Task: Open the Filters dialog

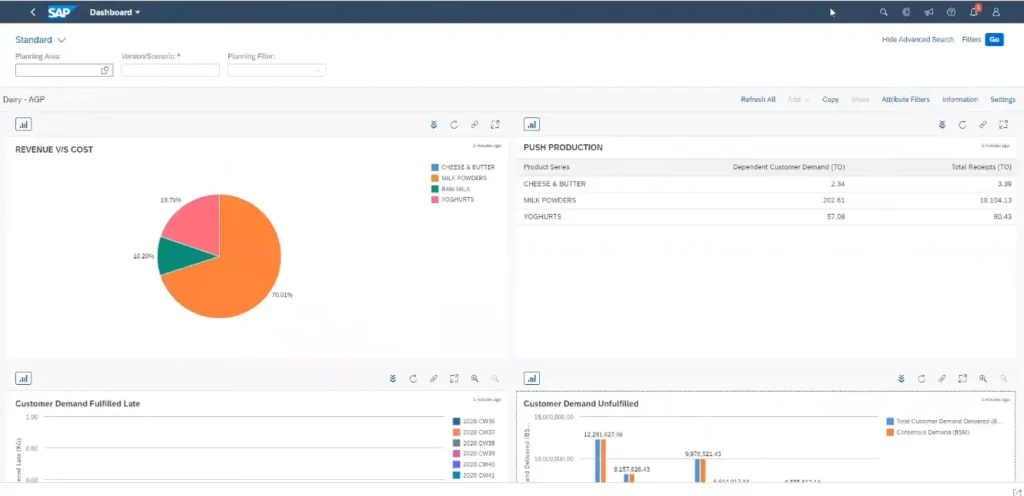Action: click(971, 40)
